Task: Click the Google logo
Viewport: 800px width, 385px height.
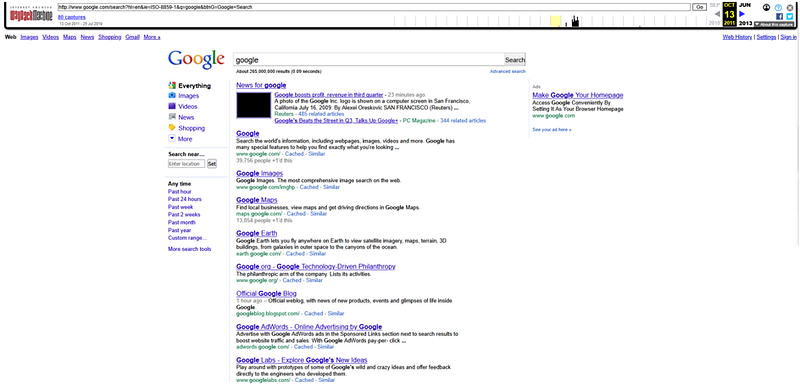Action: (x=196, y=60)
